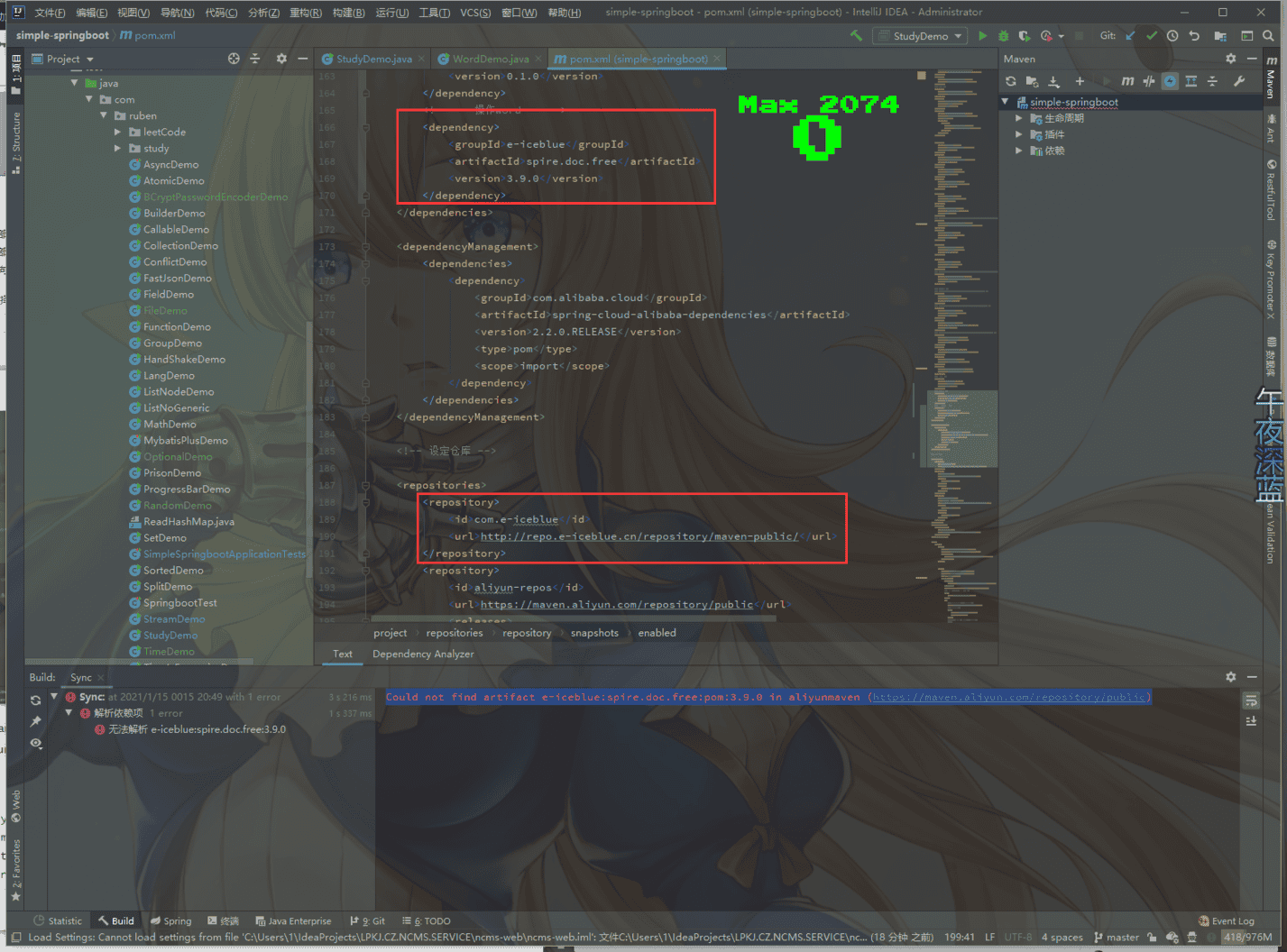Open the Dependency Analyzer tab below the editor
The width and height of the screenshot is (1287, 952).
pos(423,654)
